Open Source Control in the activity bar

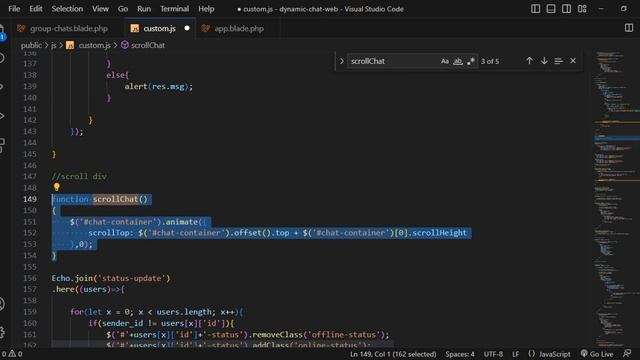point(2,87)
